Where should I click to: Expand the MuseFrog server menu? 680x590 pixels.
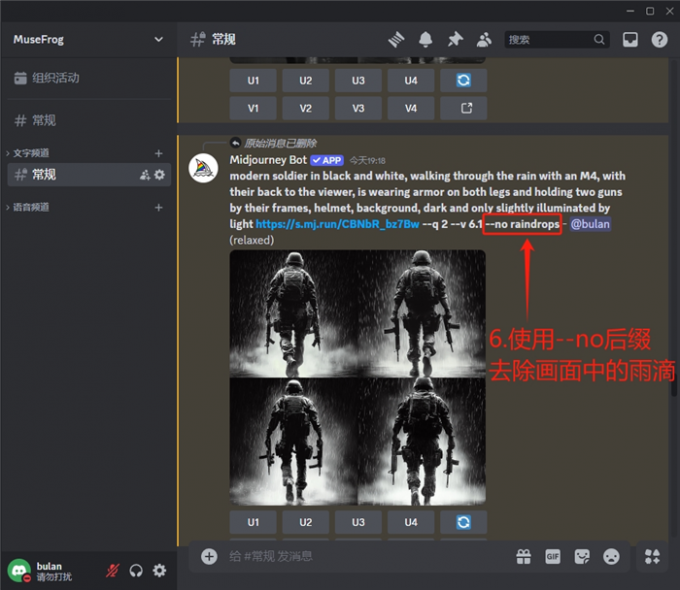[88, 39]
